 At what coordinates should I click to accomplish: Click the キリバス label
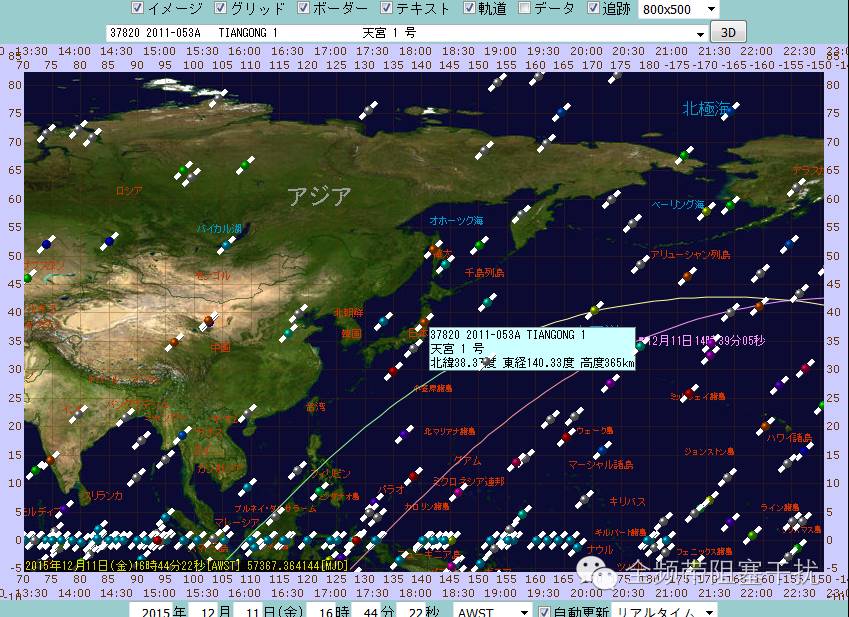pos(627,501)
